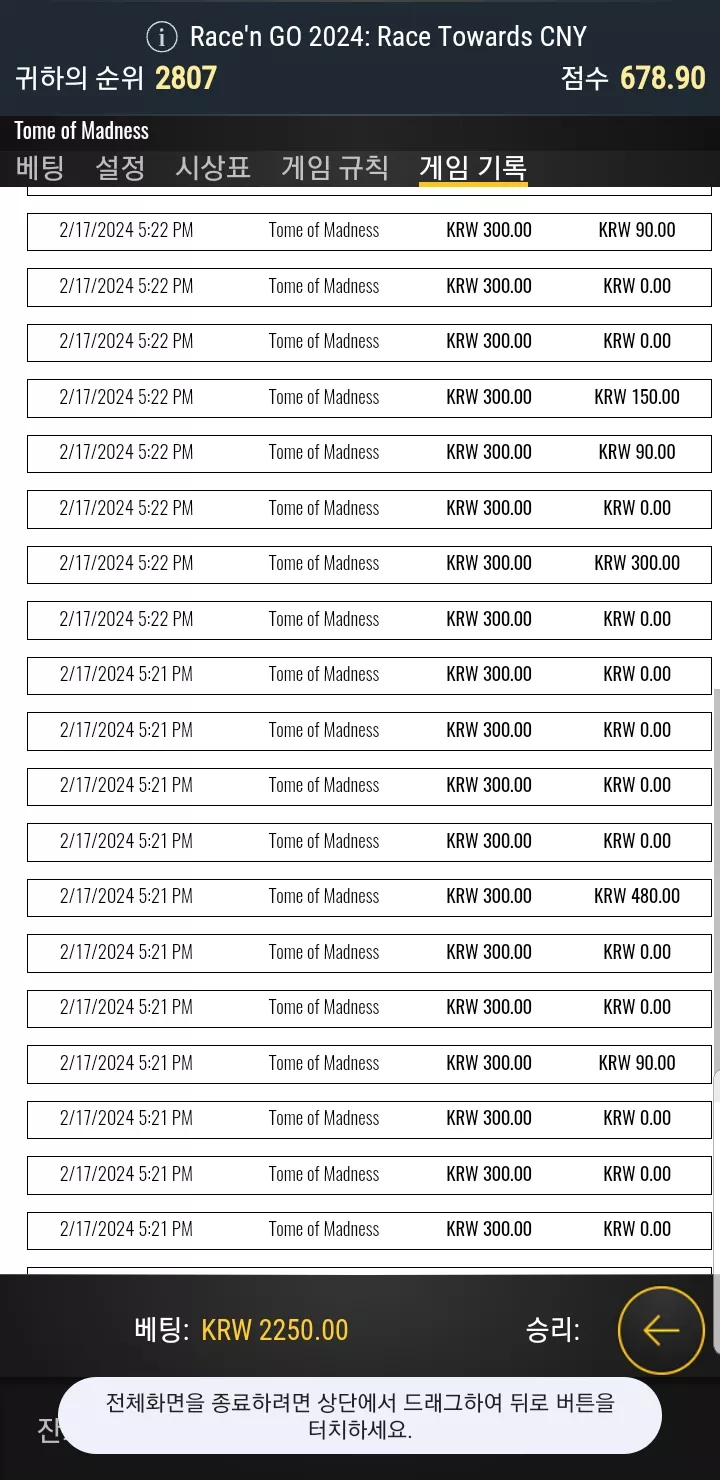
Task: Tap the Tome of Madness game title
Action: pos(81,131)
